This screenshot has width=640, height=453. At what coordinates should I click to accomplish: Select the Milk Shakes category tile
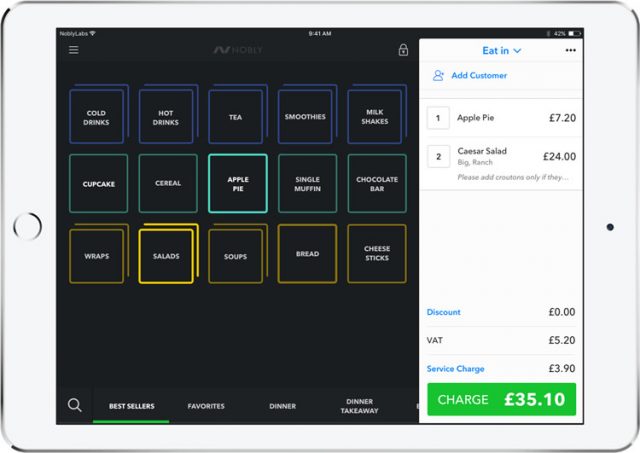point(376,118)
